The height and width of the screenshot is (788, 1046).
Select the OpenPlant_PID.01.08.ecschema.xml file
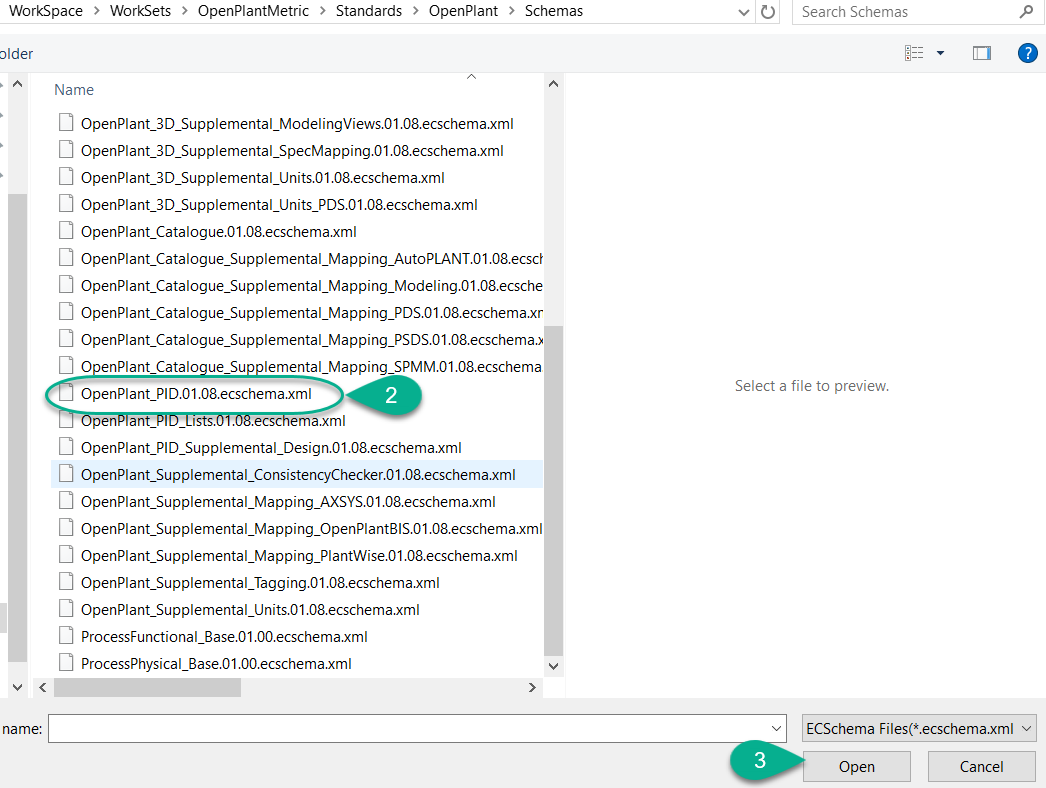tap(193, 393)
